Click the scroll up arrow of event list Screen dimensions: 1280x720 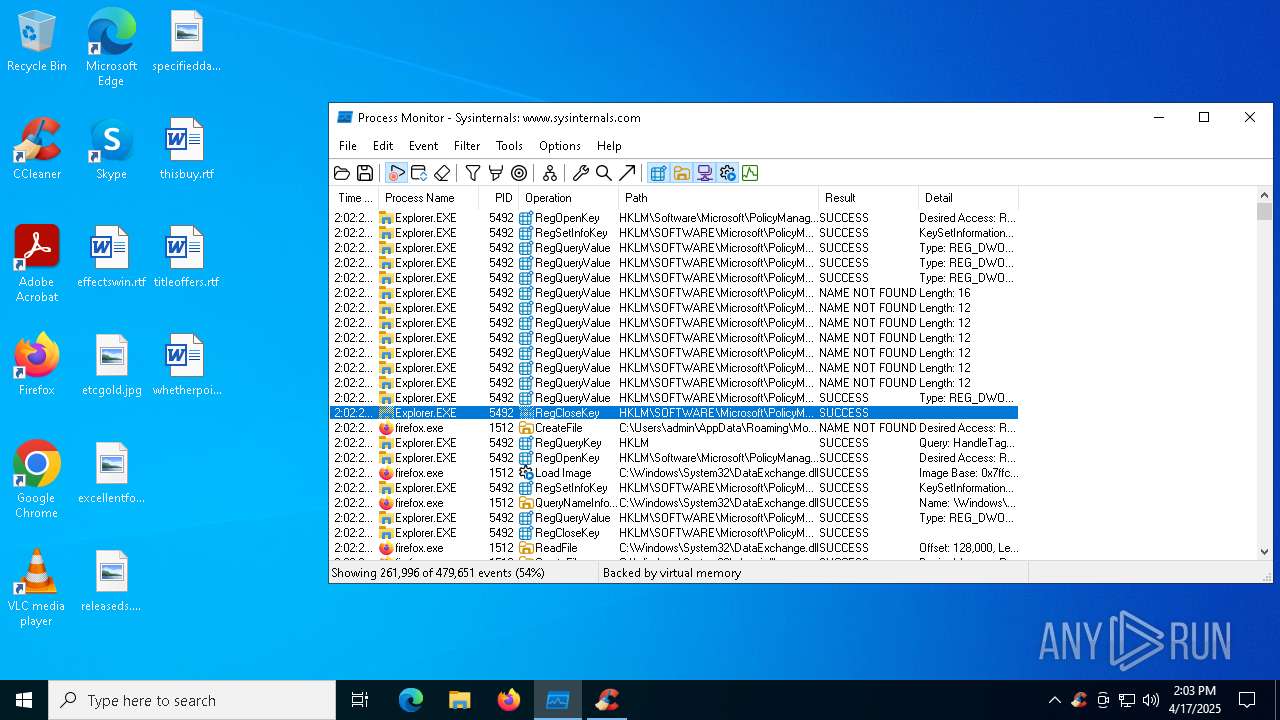(1264, 196)
